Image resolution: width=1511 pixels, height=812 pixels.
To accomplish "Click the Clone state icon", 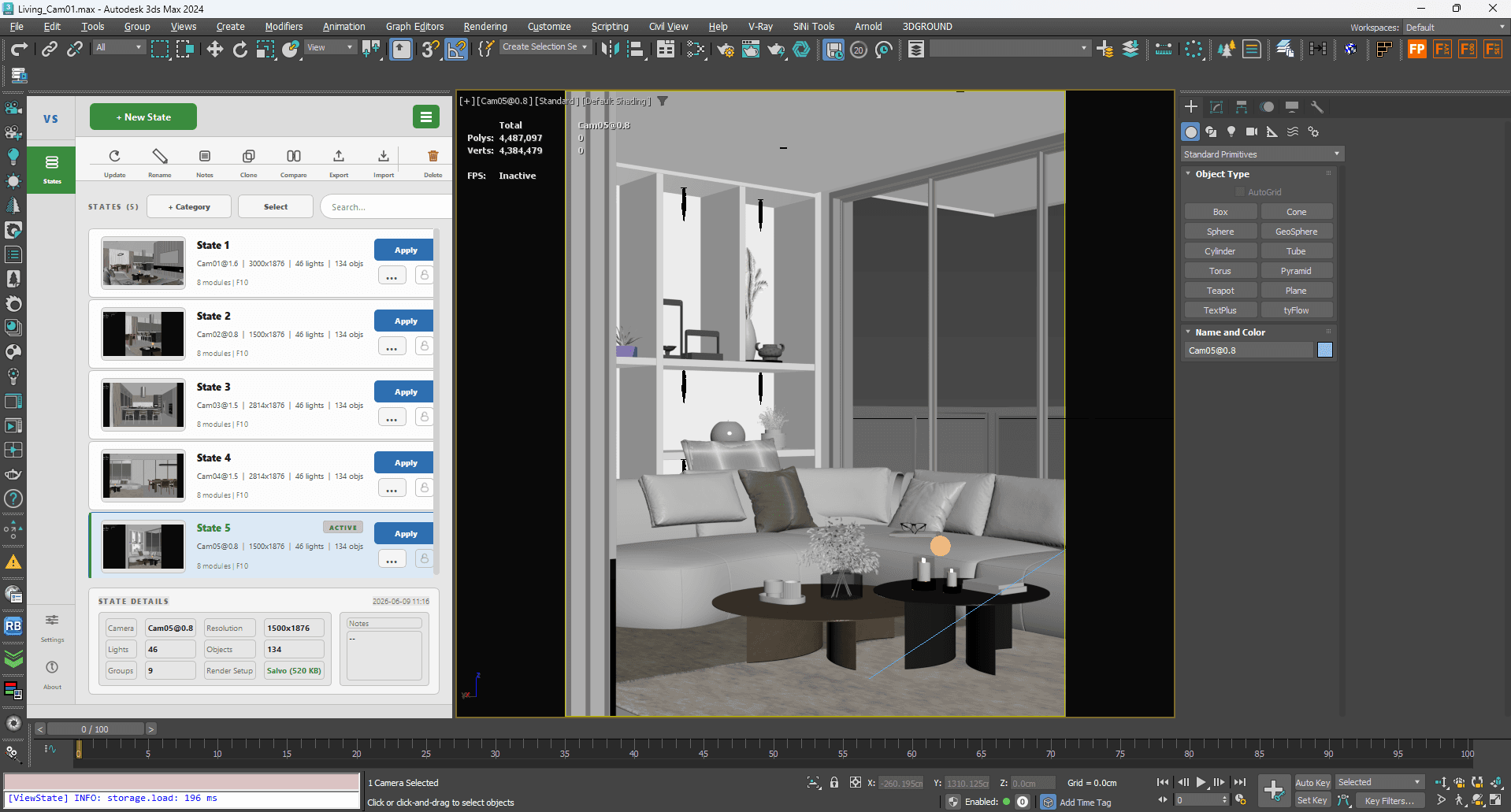I will tap(249, 162).
